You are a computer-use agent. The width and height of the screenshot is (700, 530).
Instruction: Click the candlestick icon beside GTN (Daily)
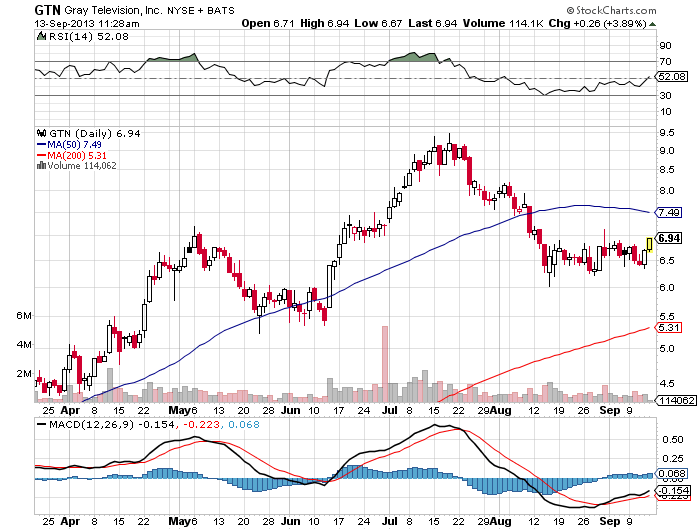pos(42,133)
